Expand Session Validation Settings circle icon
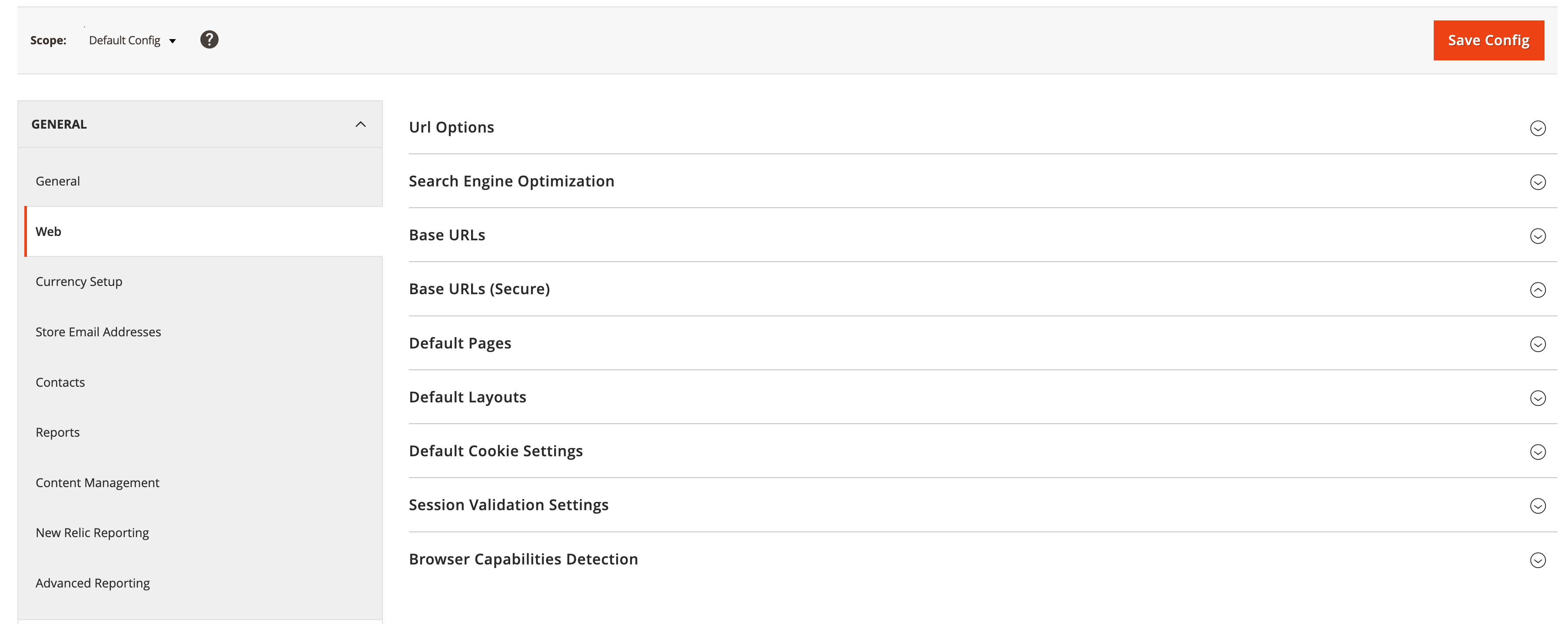The image size is (1568, 624). 1538,506
